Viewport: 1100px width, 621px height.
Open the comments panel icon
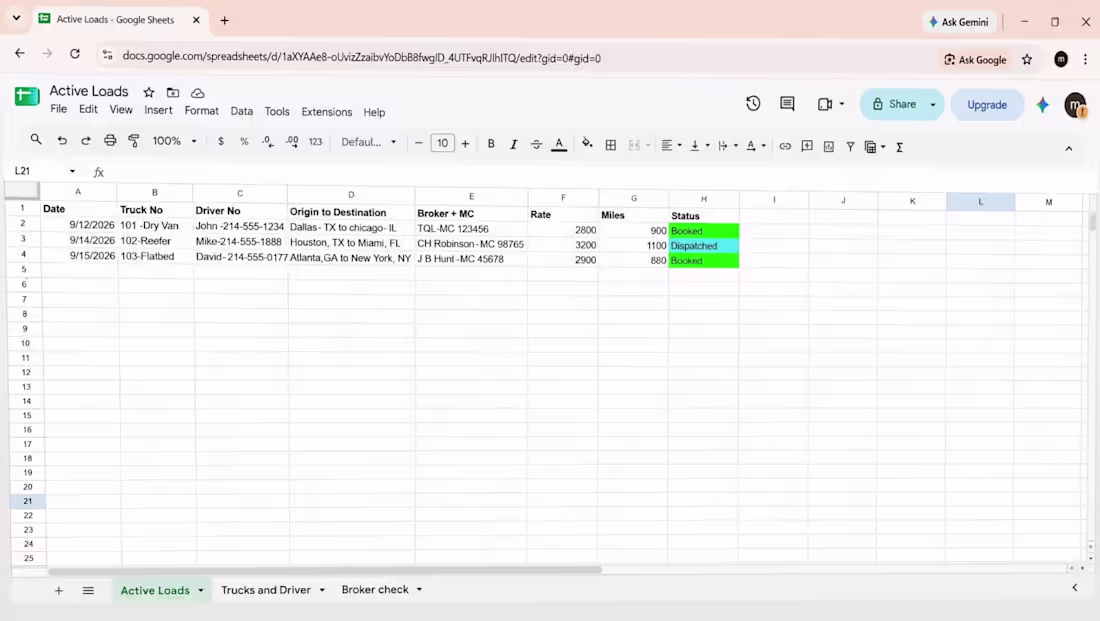(x=787, y=104)
